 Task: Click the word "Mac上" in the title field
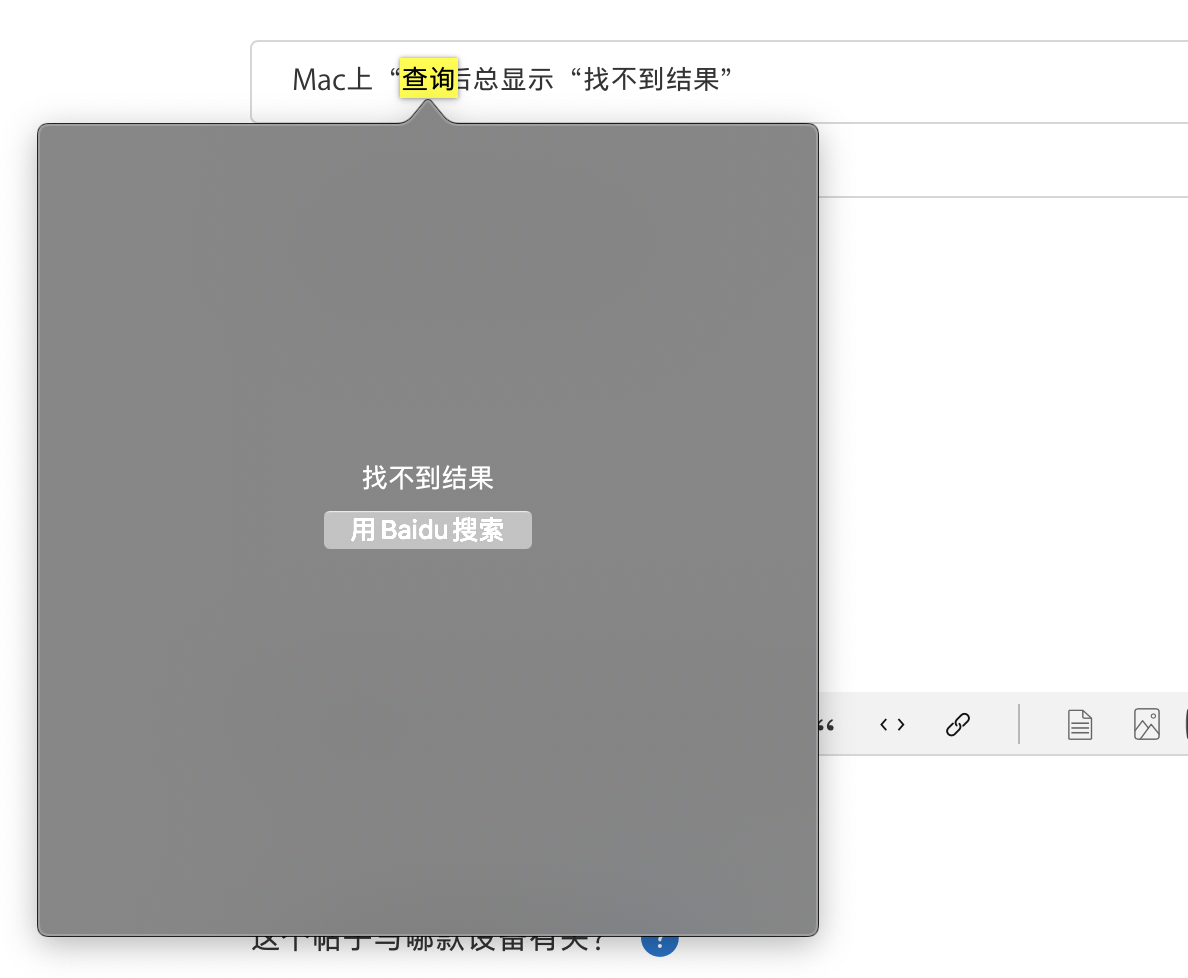click(332, 80)
